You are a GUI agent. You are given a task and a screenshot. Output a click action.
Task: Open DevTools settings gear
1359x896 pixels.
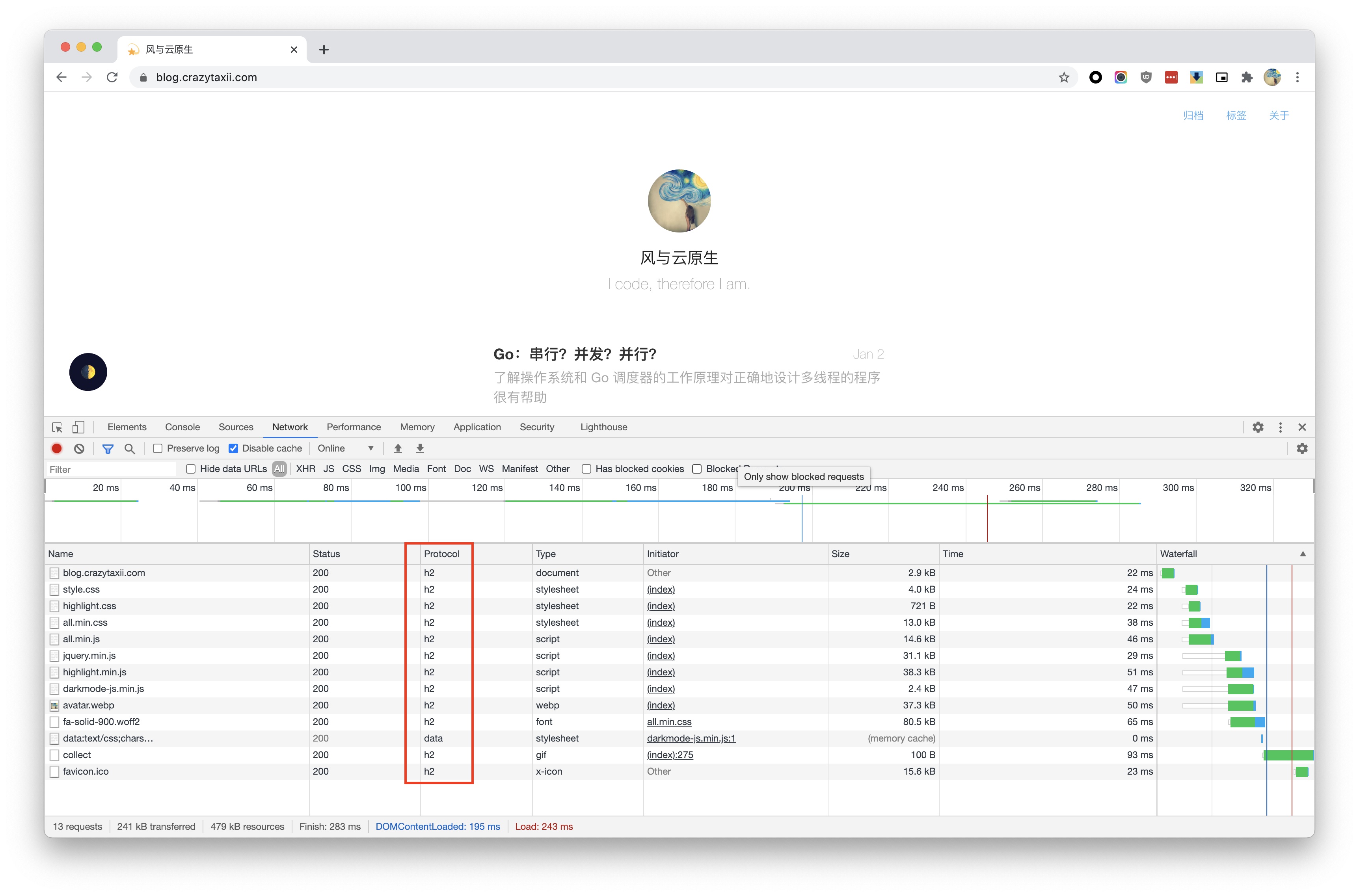point(1258,427)
